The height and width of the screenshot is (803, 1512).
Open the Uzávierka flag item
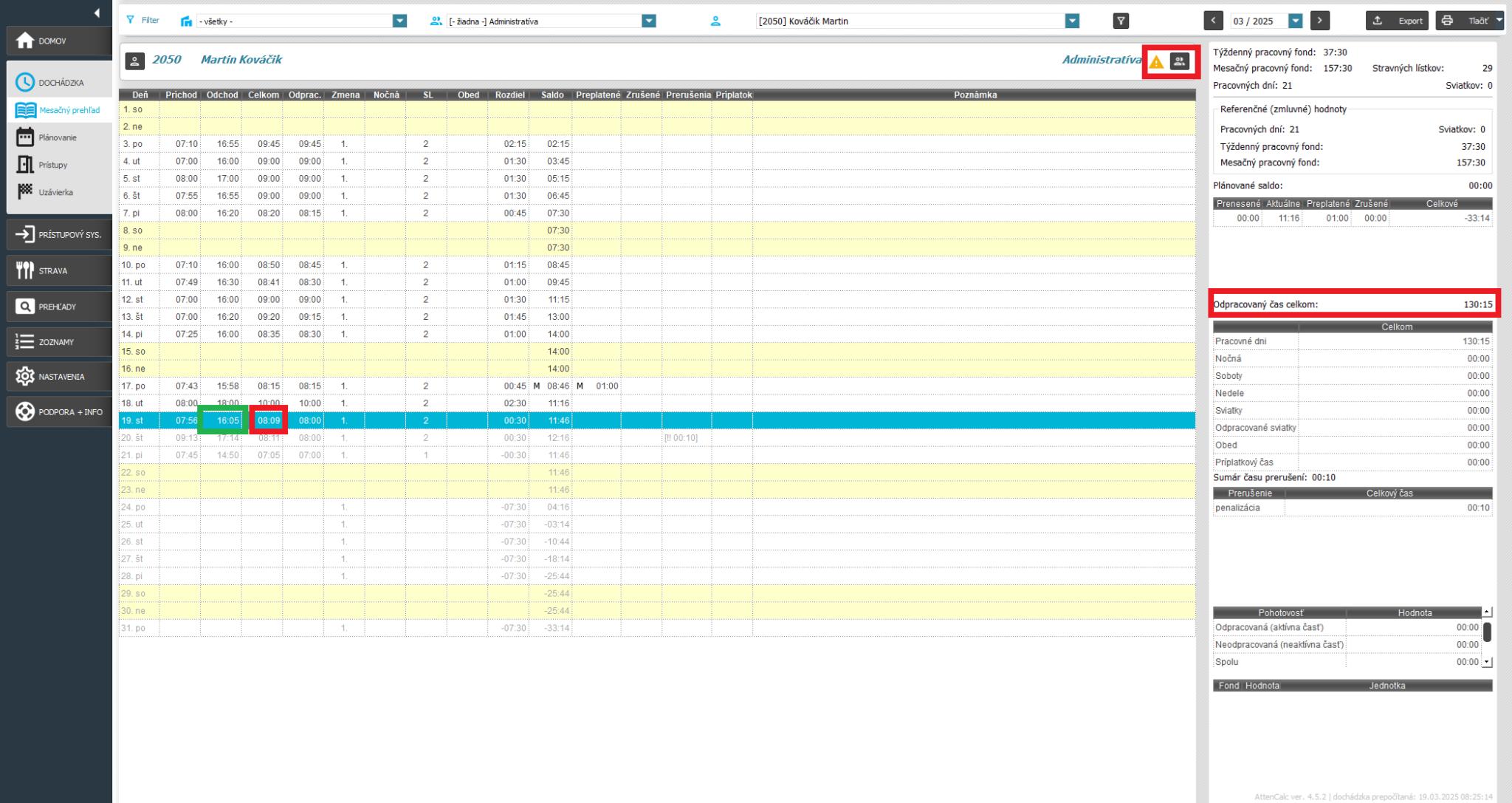55,192
